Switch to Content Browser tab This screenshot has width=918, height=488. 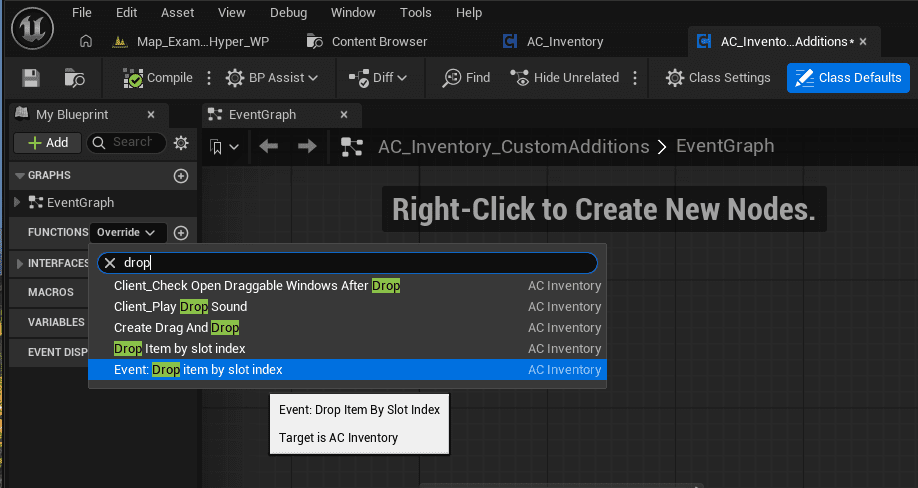click(x=368, y=42)
